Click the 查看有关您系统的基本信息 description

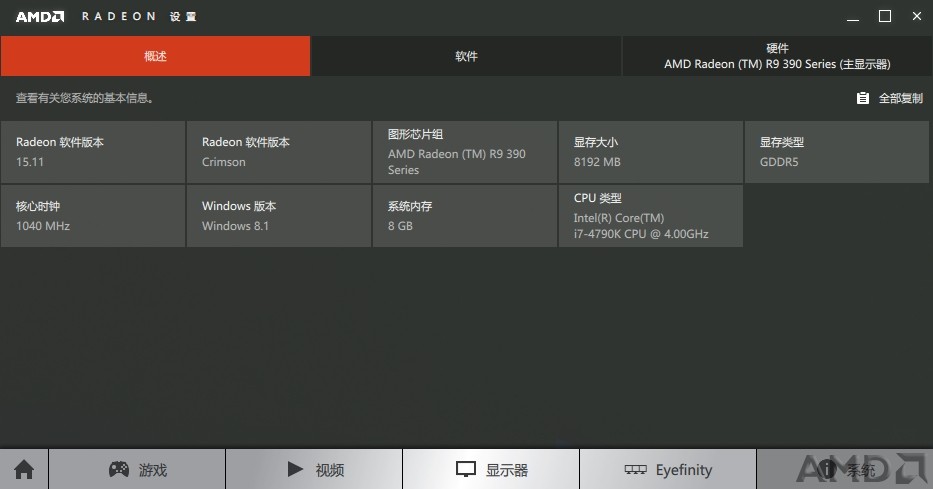point(84,98)
